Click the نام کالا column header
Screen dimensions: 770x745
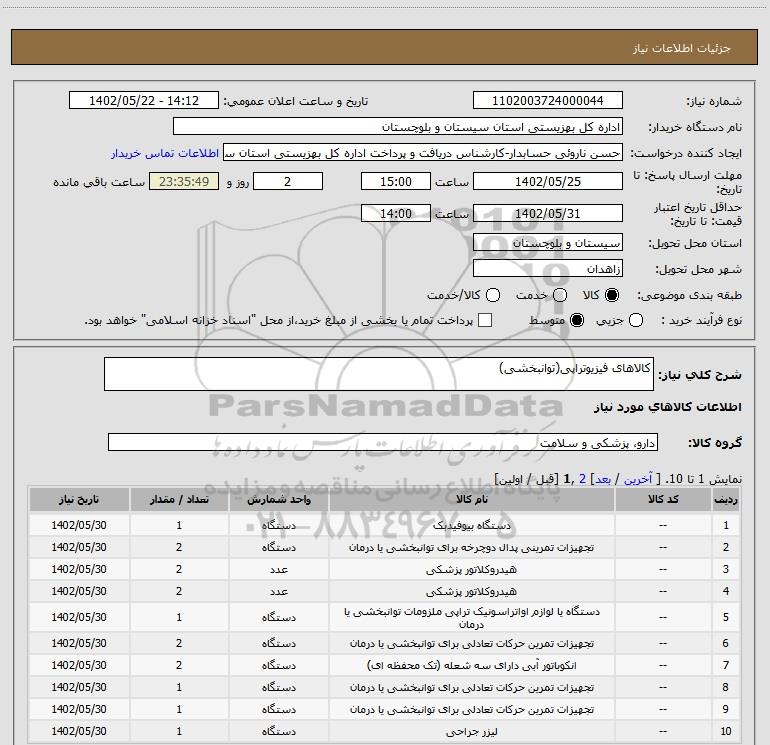pyautogui.click(x=471, y=499)
